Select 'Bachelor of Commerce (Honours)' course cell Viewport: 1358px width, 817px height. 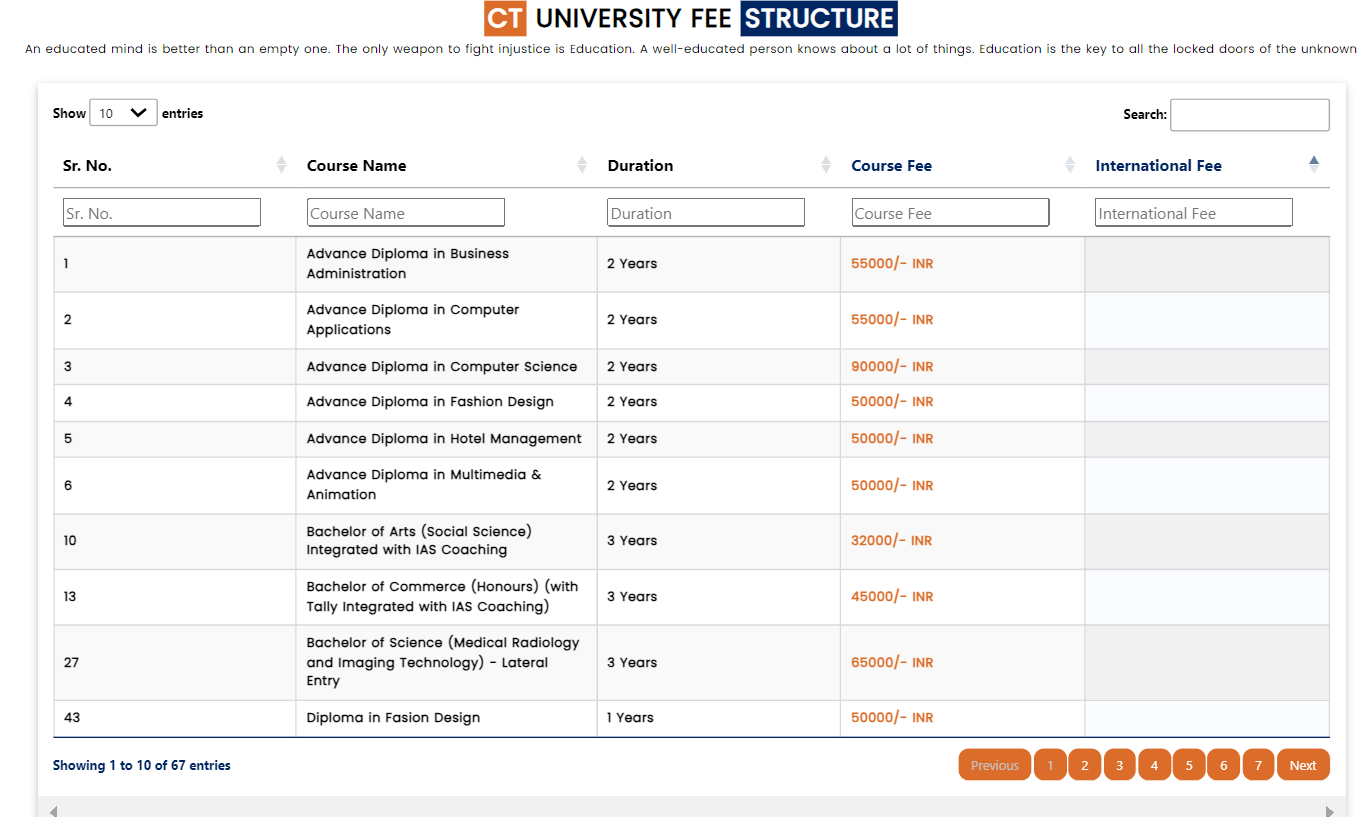[x=446, y=597]
